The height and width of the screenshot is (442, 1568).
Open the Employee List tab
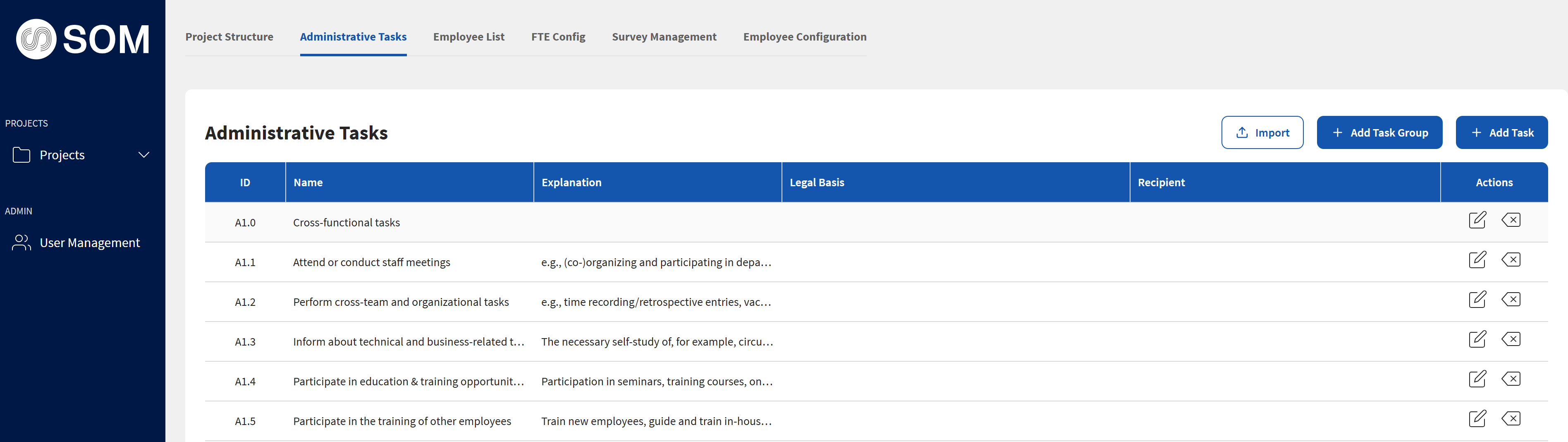tap(468, 36)
